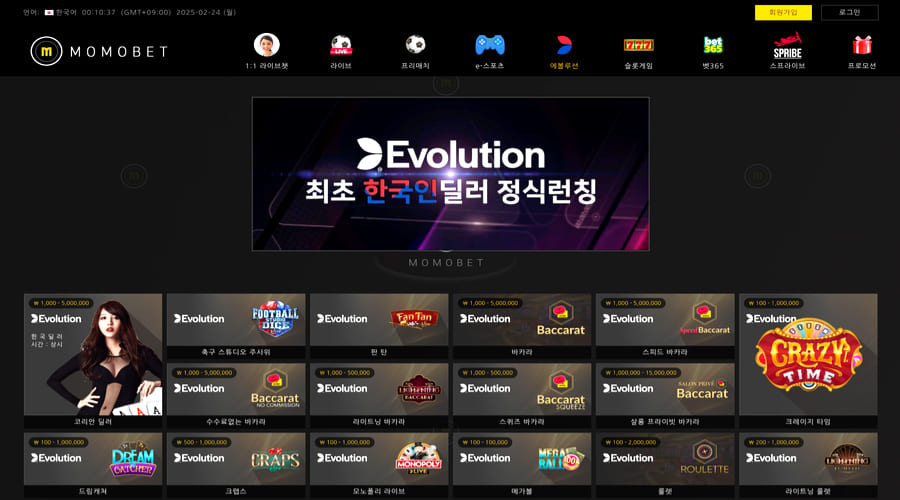Open the 프로모션 gift box icon
The height and width of the screenshot is (500, 900).
click(862, 45)
